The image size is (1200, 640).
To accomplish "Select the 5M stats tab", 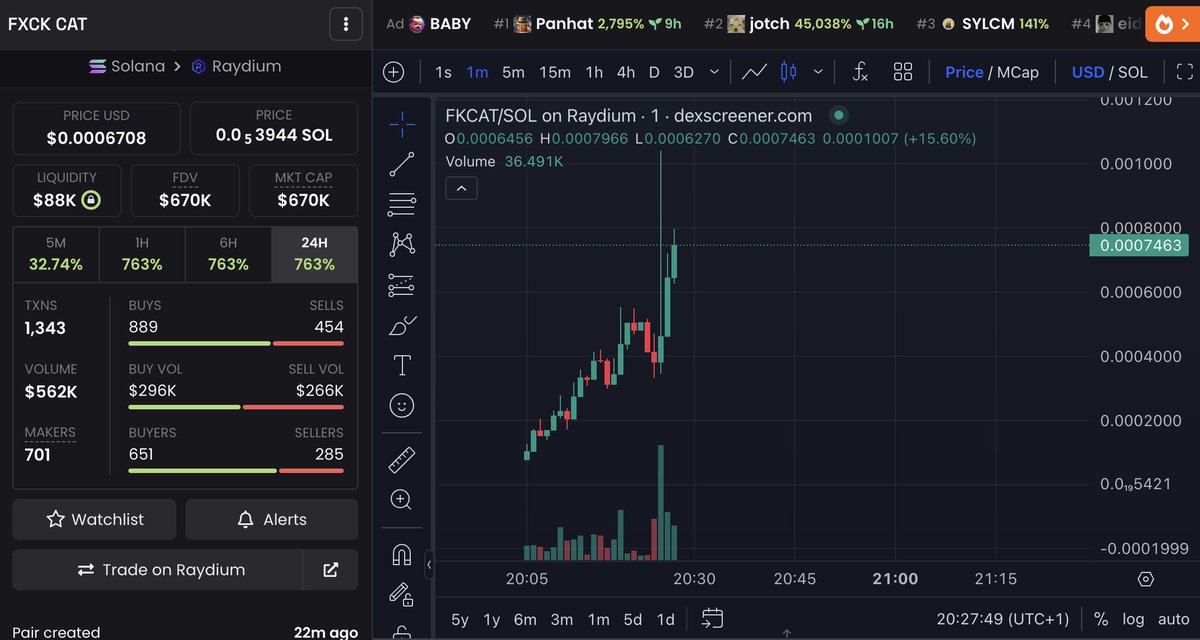I will tap(56, 255).
